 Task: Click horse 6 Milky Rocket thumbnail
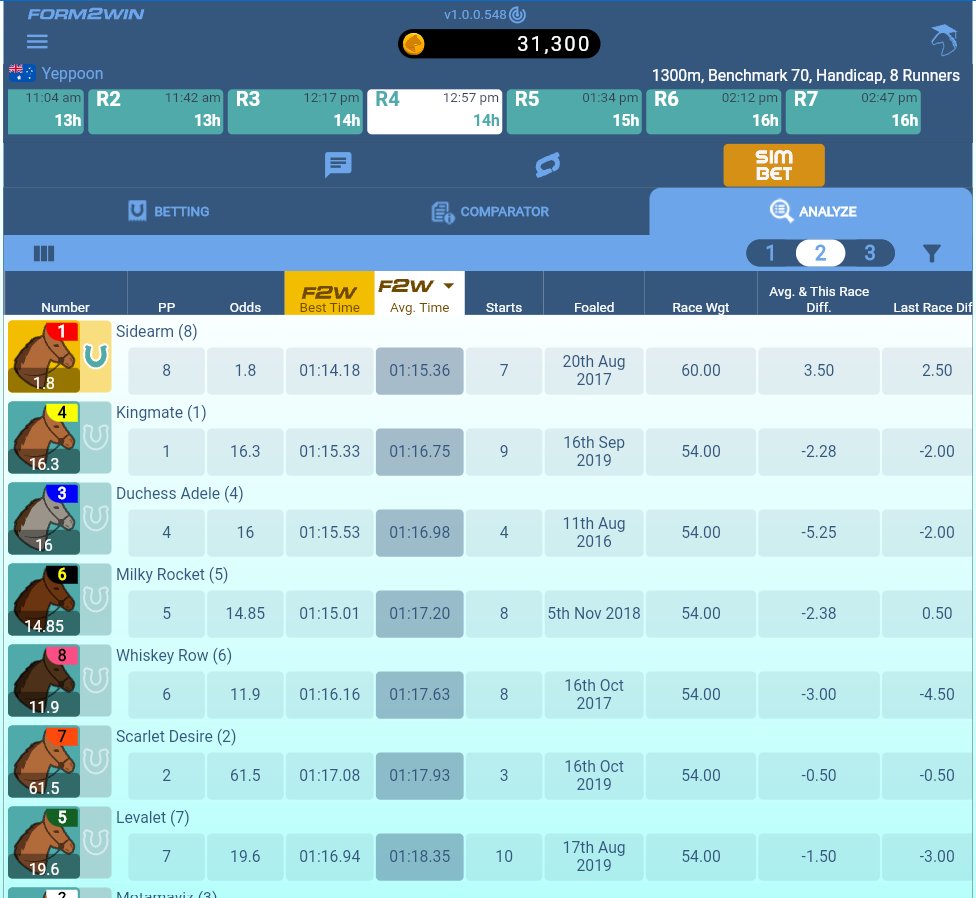(44, 599)
